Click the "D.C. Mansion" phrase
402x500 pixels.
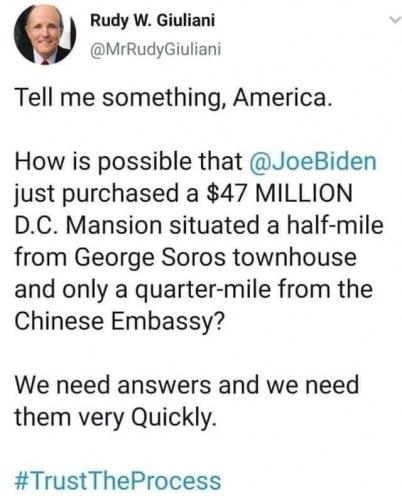click(88, 225)
